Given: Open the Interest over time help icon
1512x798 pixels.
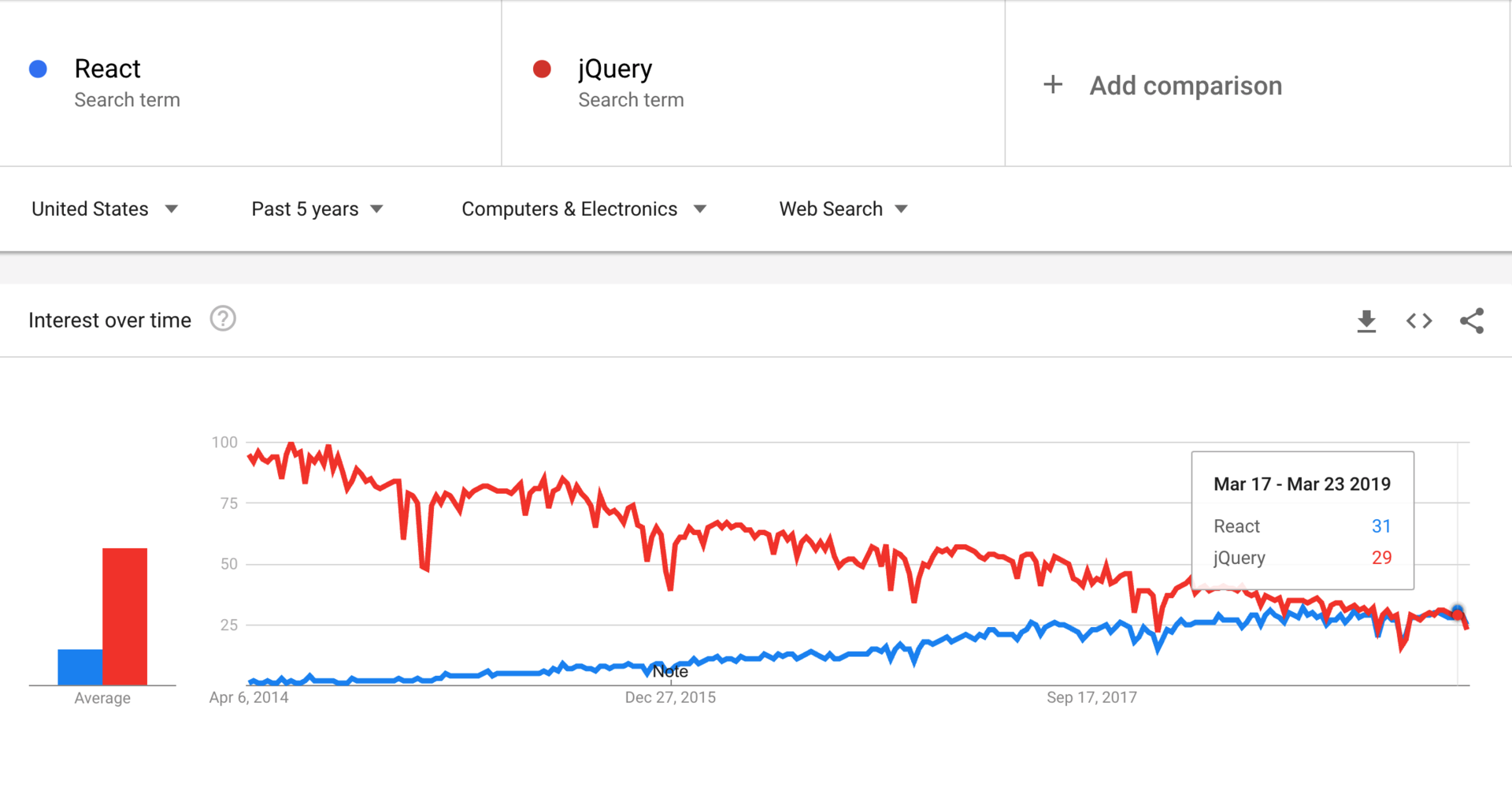Looking at the screenshot, I should coord(223,319).
